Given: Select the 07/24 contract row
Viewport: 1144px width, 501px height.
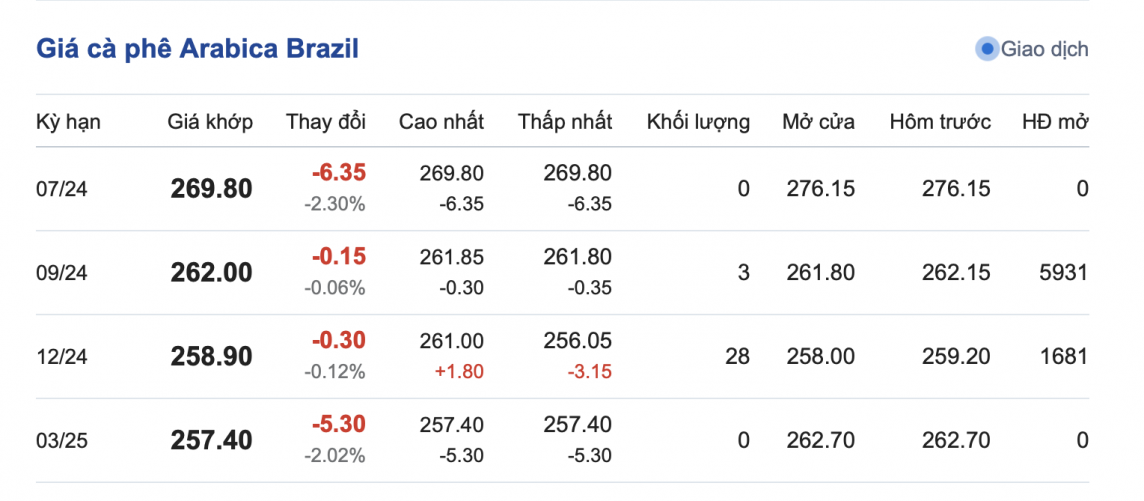Looking at the screenshot, I should pyautogui.click(x=62, y=189).
